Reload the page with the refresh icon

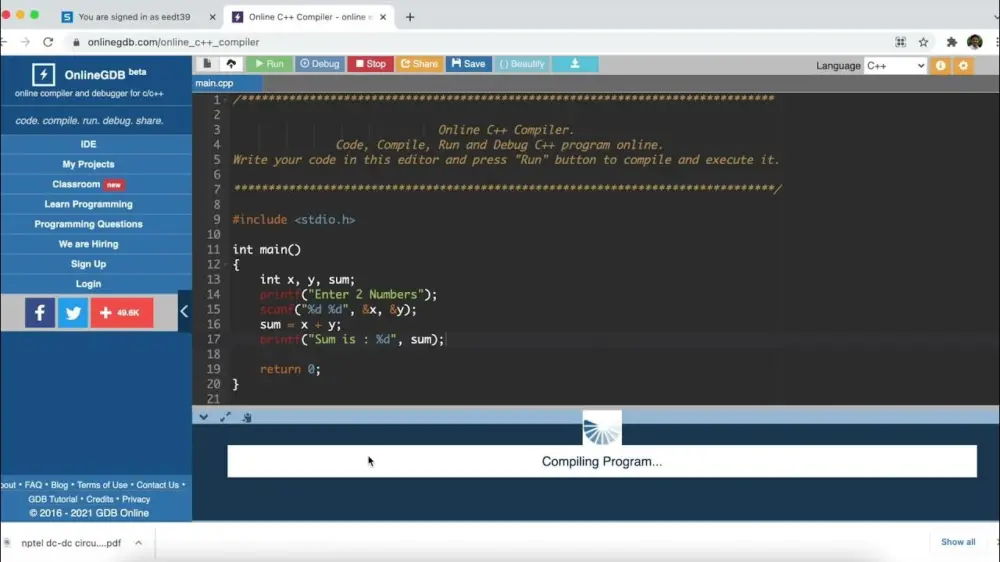48,42
